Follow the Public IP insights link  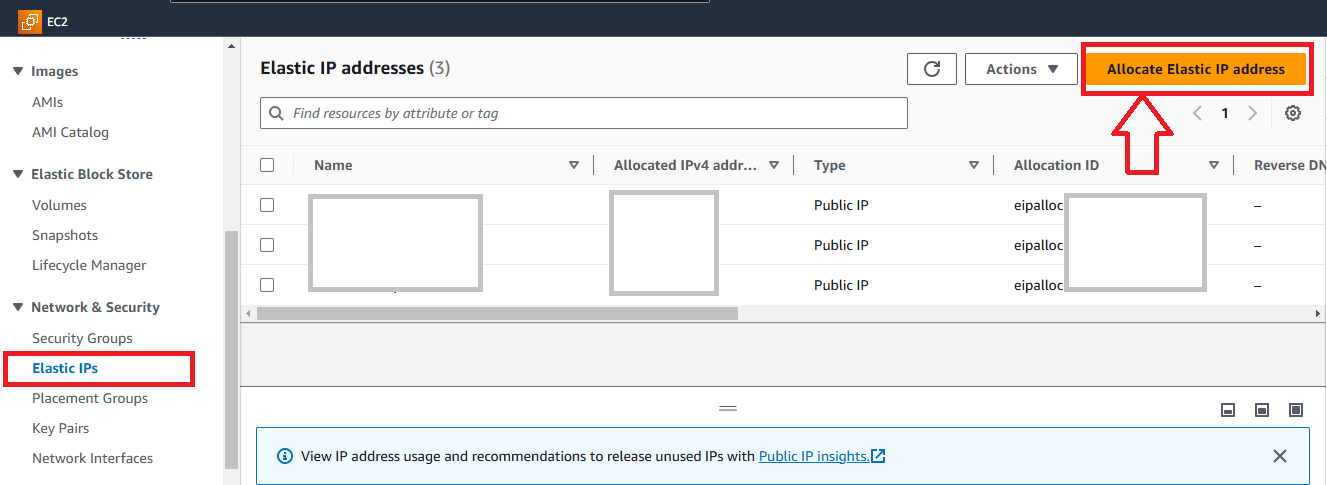813,456
